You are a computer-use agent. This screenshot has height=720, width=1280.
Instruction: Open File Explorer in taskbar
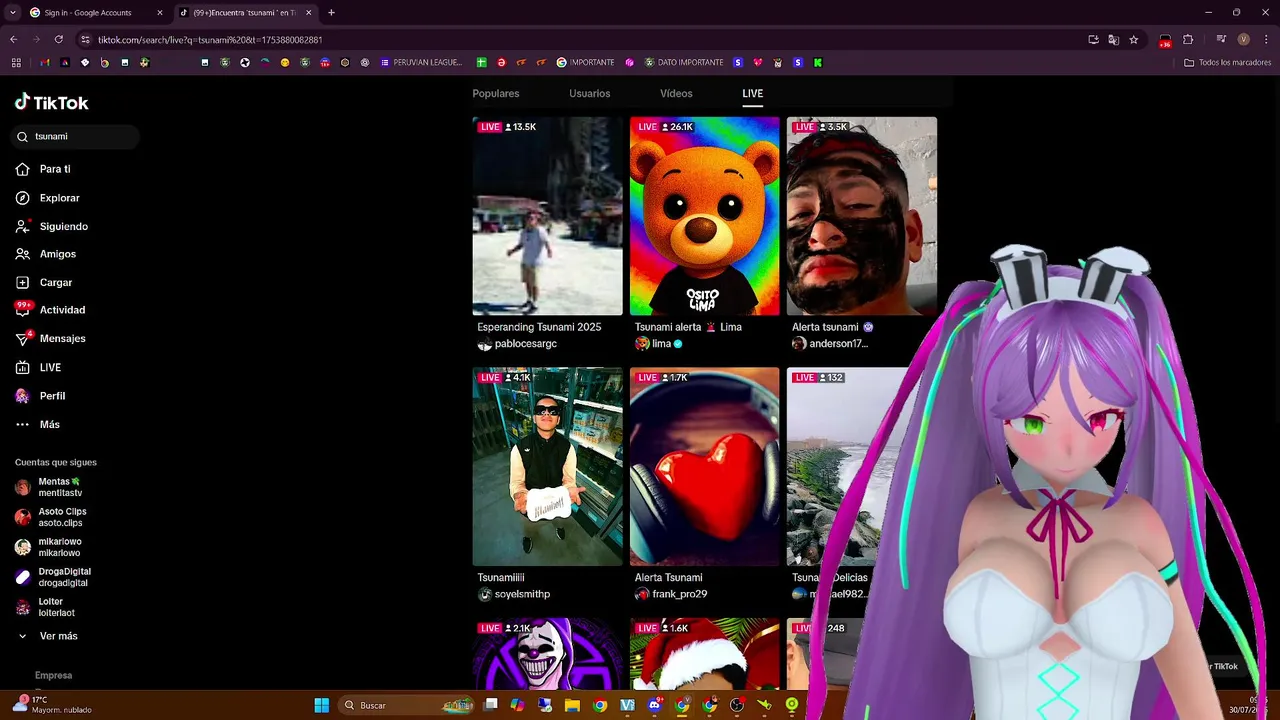(x=572, y=705)
